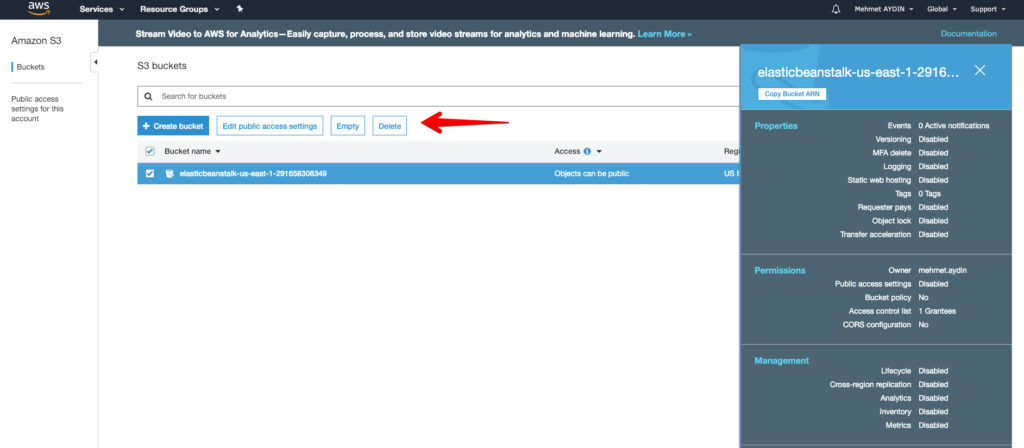
Task: Close the bucket details panel
Action: (x=980, y=71)
